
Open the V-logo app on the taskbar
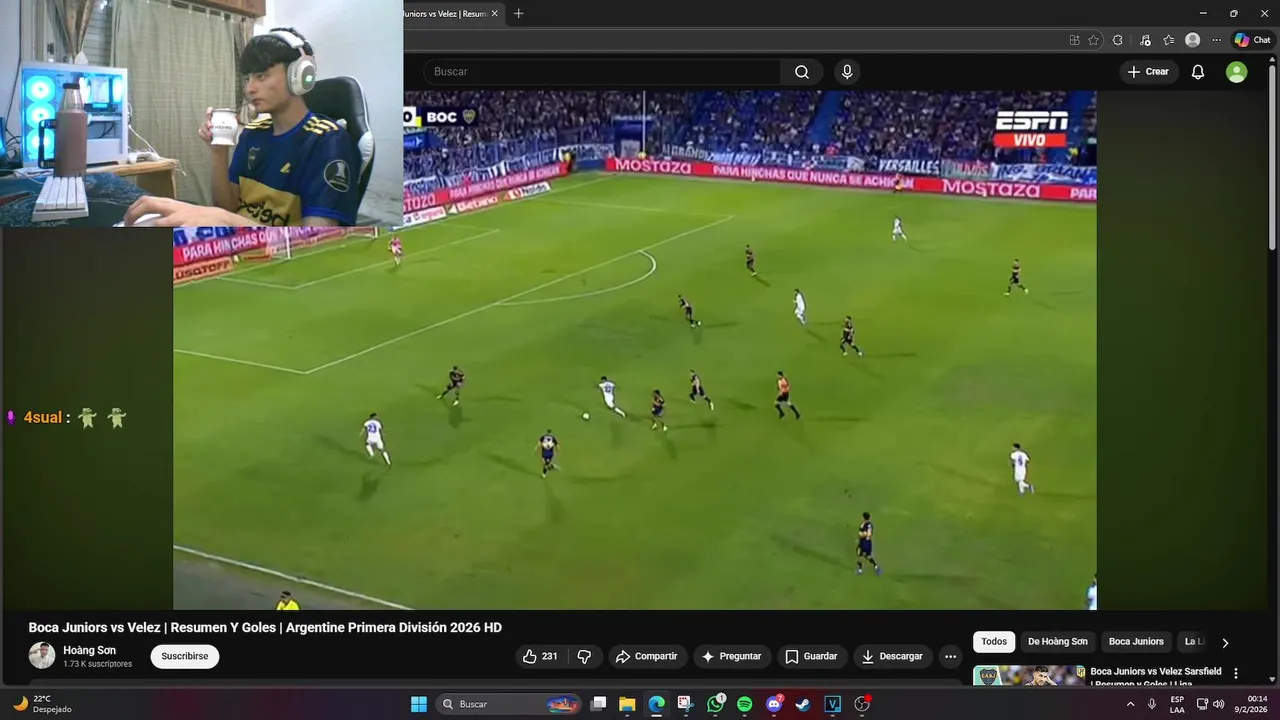click(x=832, y=704)
